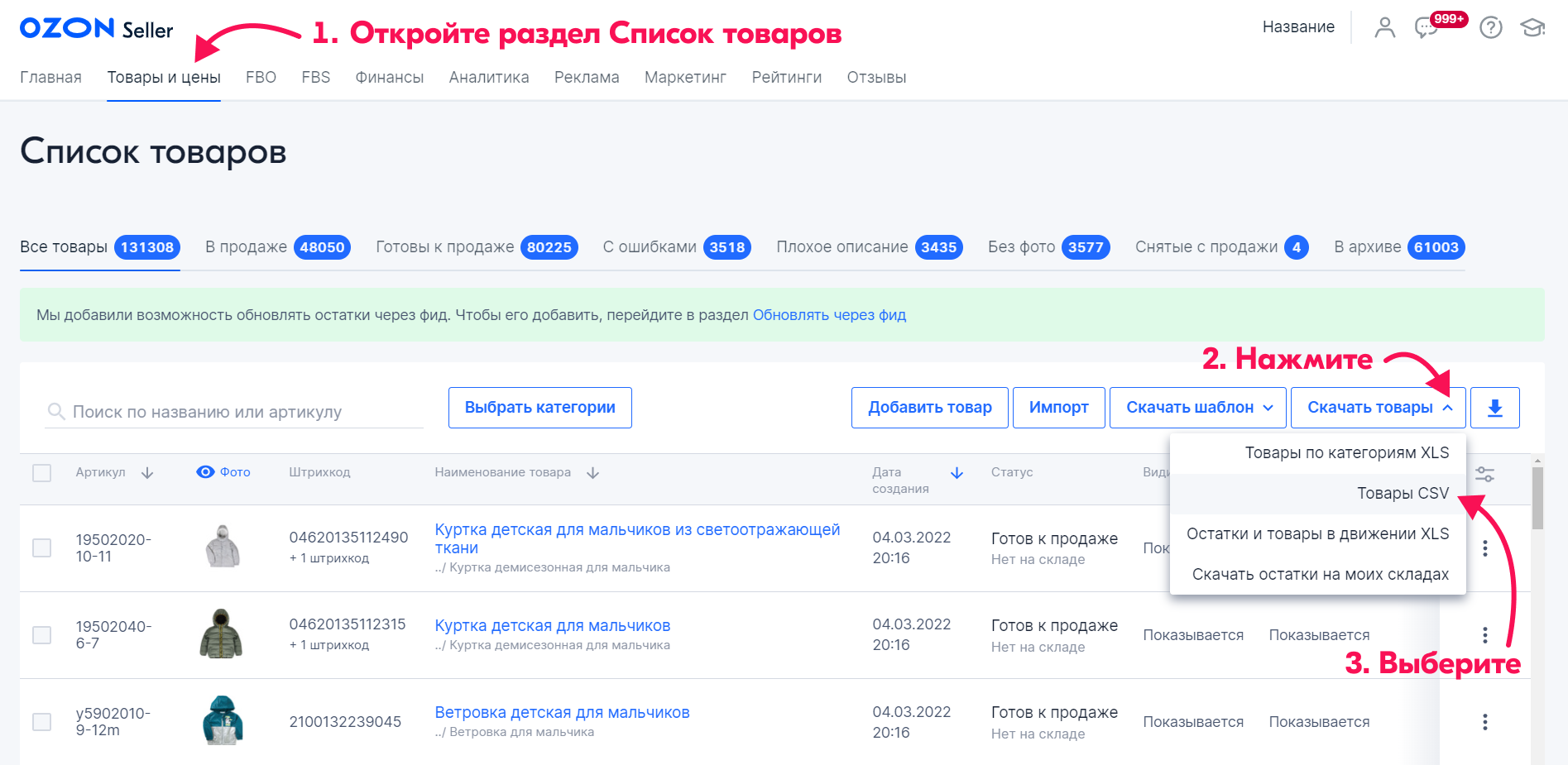
Task: Open table column settings sliders icon
Action: point(1484,474)
